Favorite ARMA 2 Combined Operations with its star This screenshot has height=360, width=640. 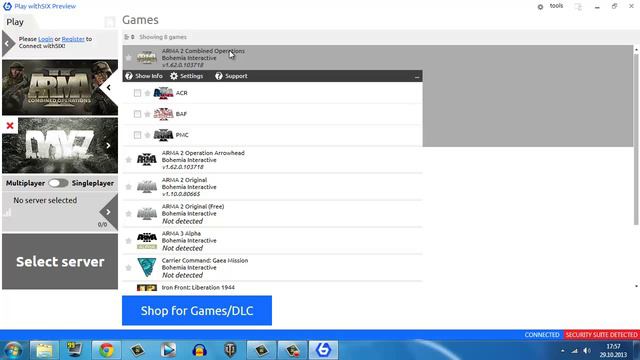click(x=129, y=58)
